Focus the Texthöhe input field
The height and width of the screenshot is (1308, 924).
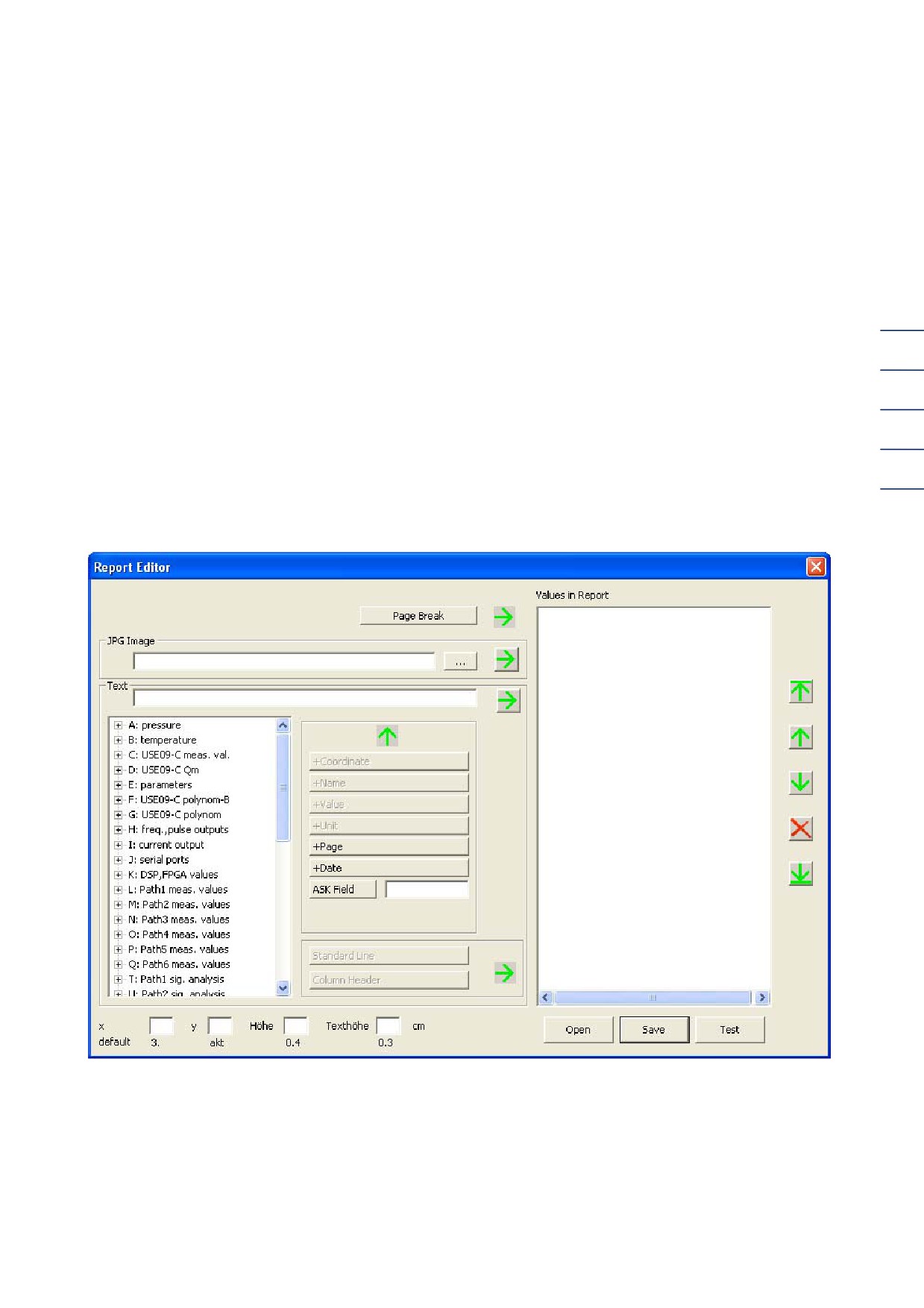tap(389, 1026)
